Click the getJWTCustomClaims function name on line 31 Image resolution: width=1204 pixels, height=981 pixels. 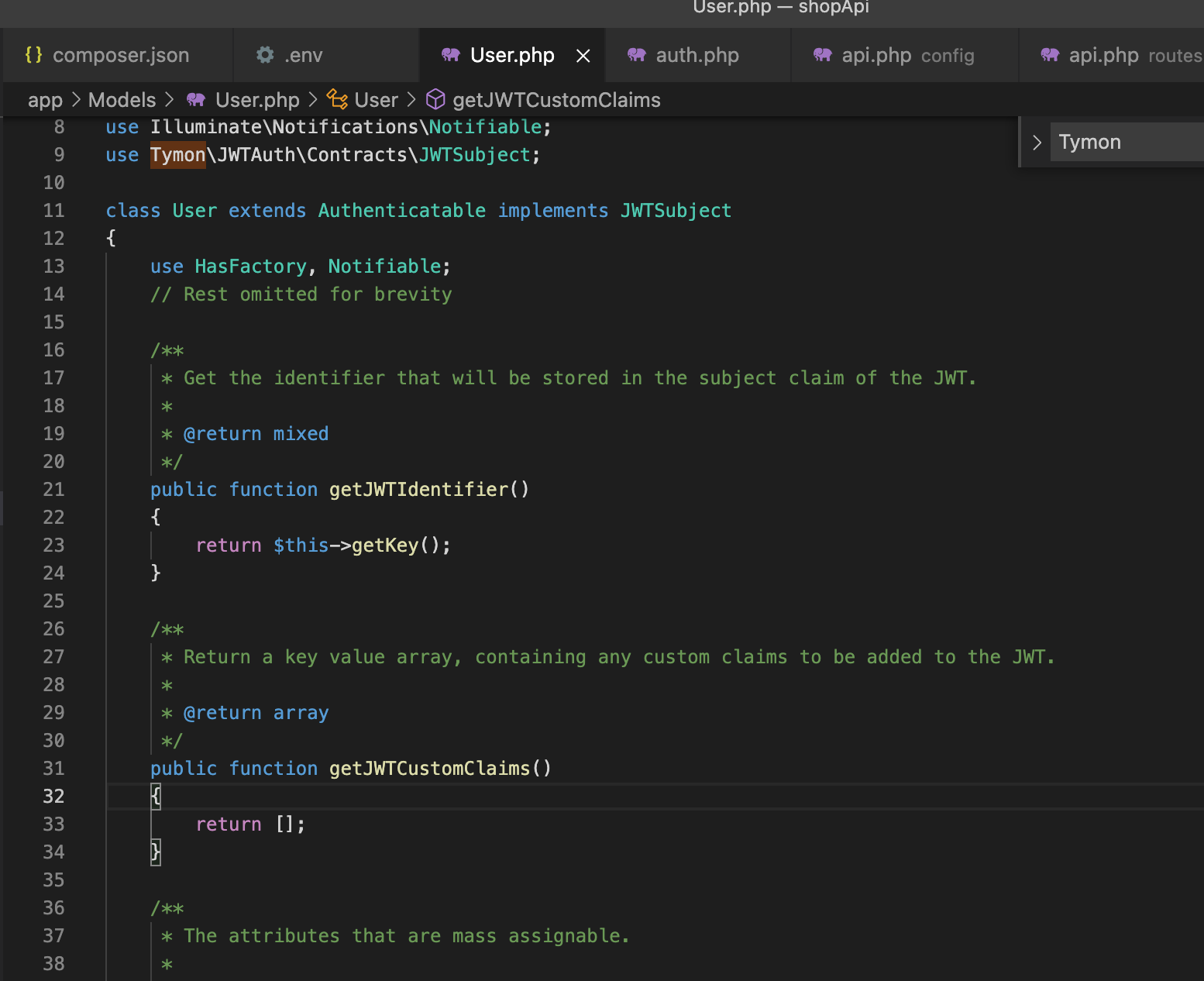point(430,768)
